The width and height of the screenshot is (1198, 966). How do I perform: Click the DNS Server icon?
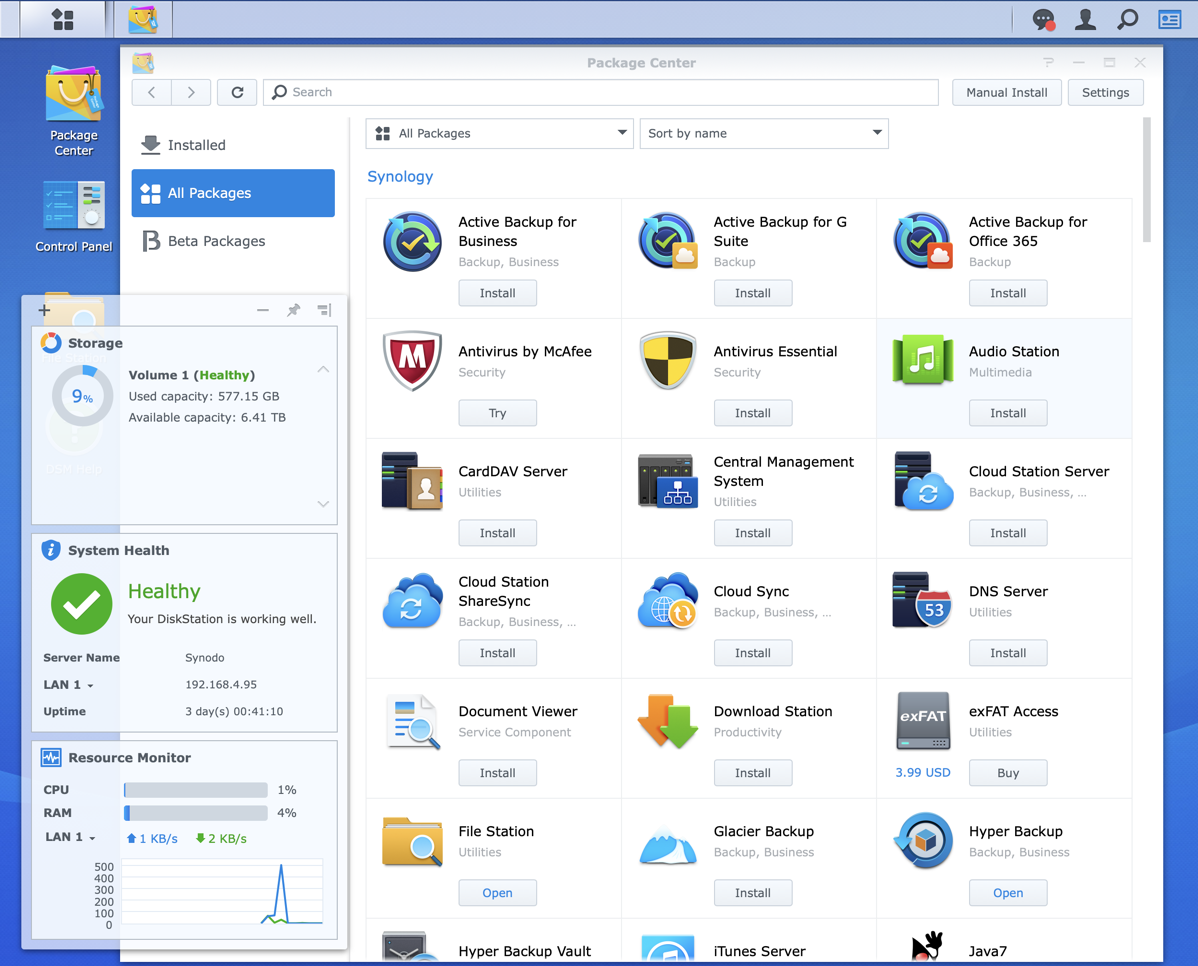point(923,601)
